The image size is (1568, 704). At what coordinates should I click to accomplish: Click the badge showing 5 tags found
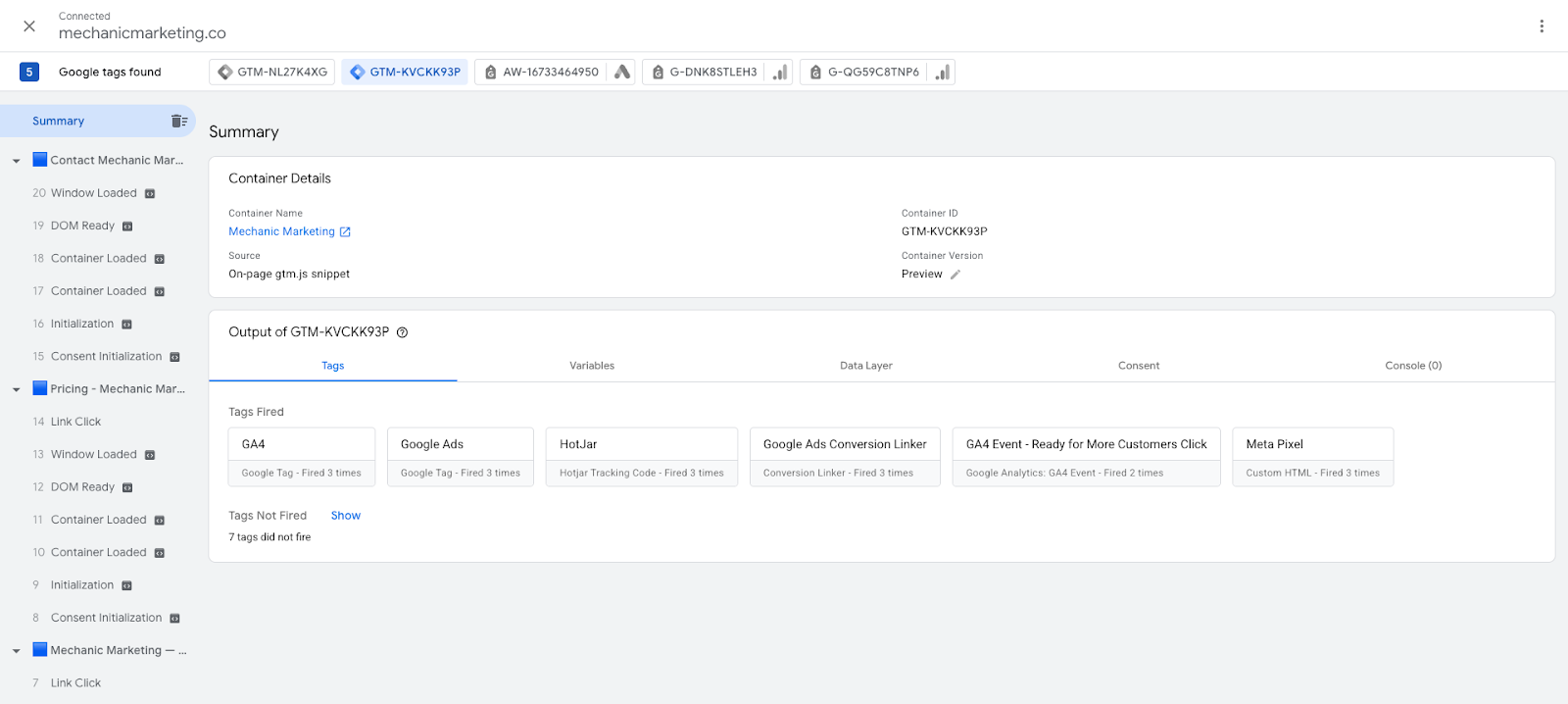(x=29, y=72)
